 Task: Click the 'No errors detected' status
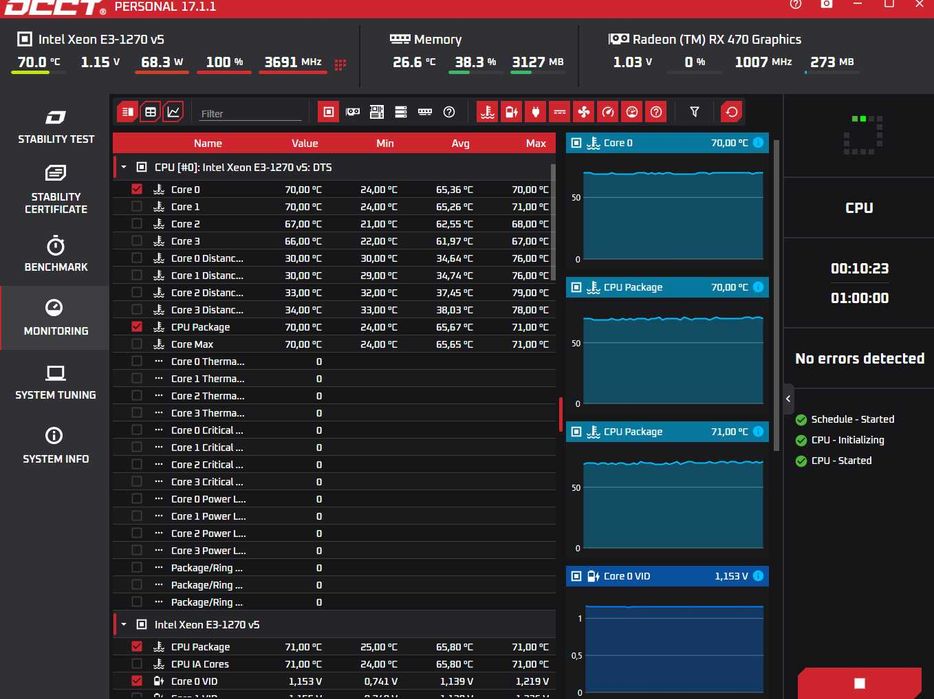coord(860,358)
